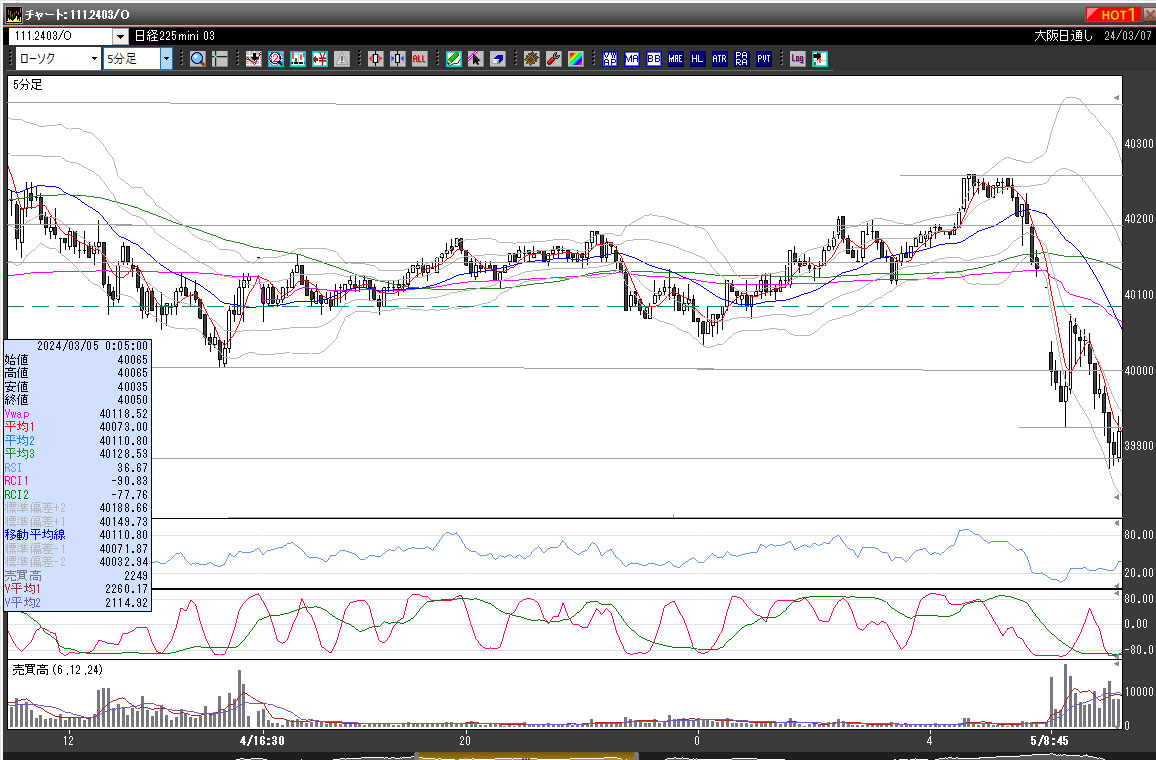This screenshot has height=760, width=1156.
Task: Click the 大阪日通し session label
Action: 1063,36
